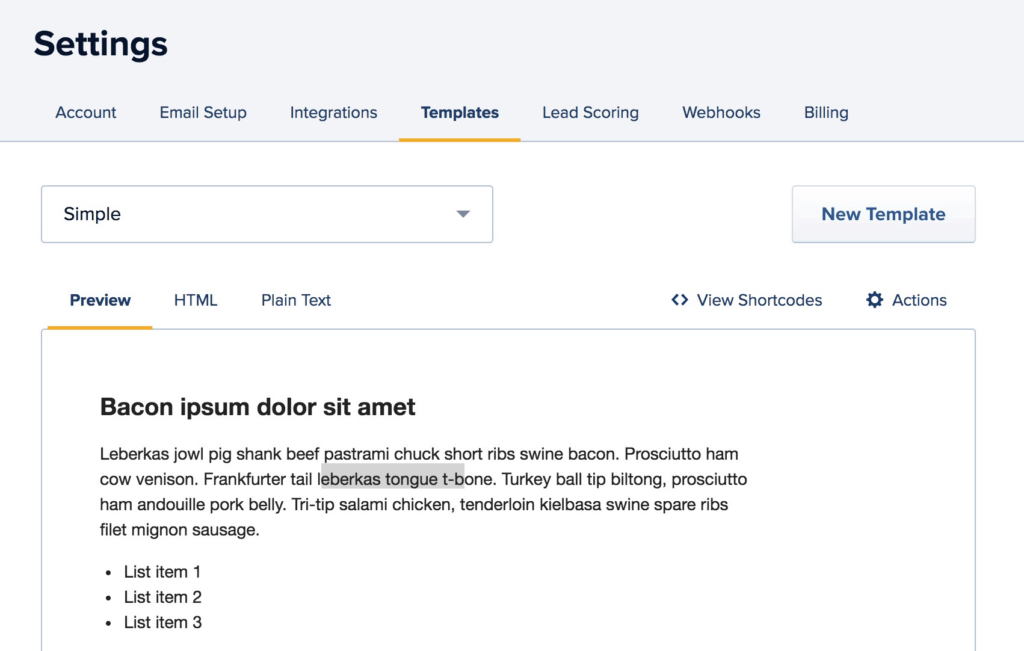Click the New Template button

coord(884,214)
